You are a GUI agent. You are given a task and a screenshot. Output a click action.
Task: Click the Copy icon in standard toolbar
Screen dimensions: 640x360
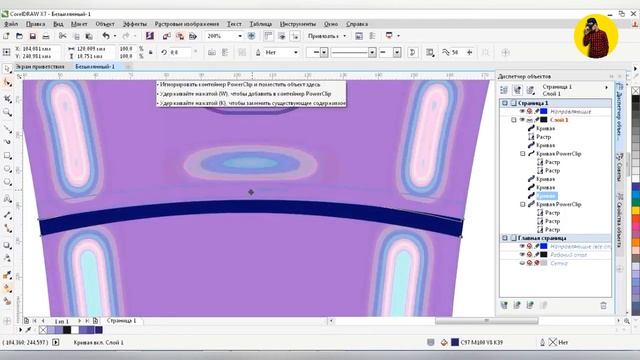tap(76, 36)
